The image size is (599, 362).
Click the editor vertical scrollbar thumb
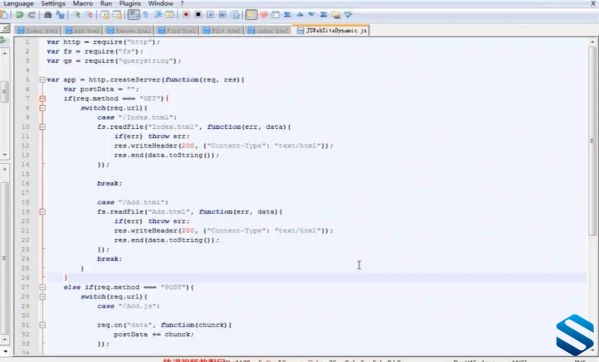point(592,141)
